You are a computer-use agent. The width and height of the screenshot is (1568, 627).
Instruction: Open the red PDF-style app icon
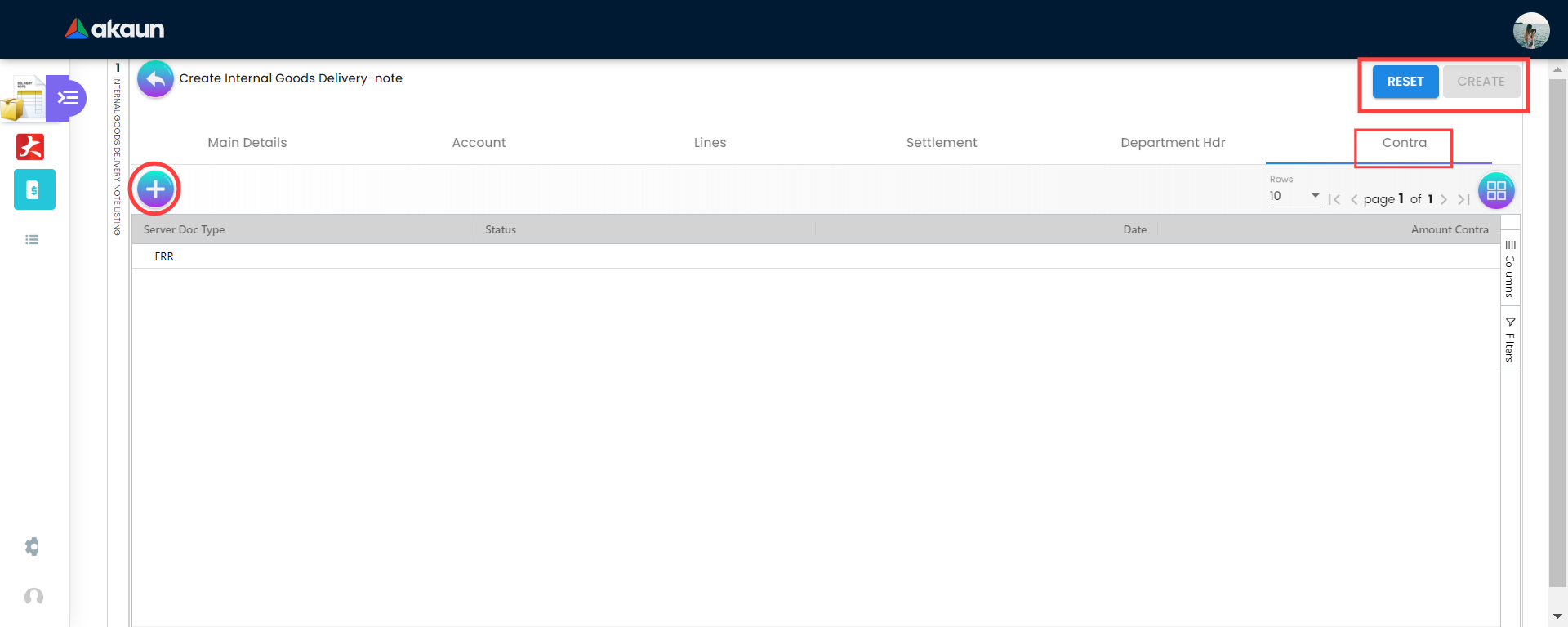(30, 147)
